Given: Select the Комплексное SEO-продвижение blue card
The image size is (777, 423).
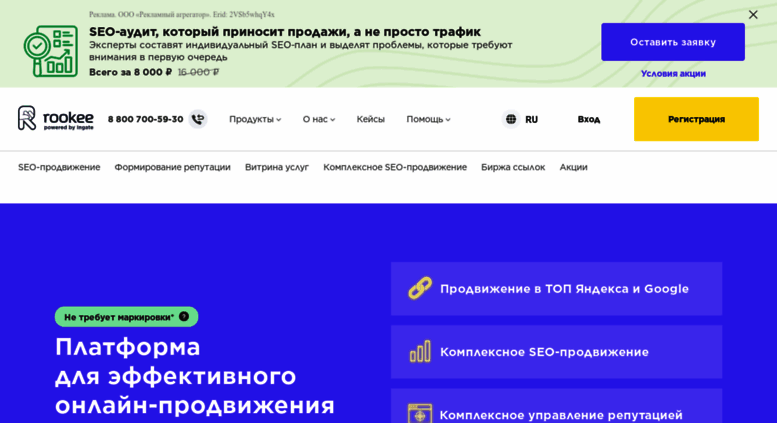Looking at the screenshot, I should tap(556, 352).
